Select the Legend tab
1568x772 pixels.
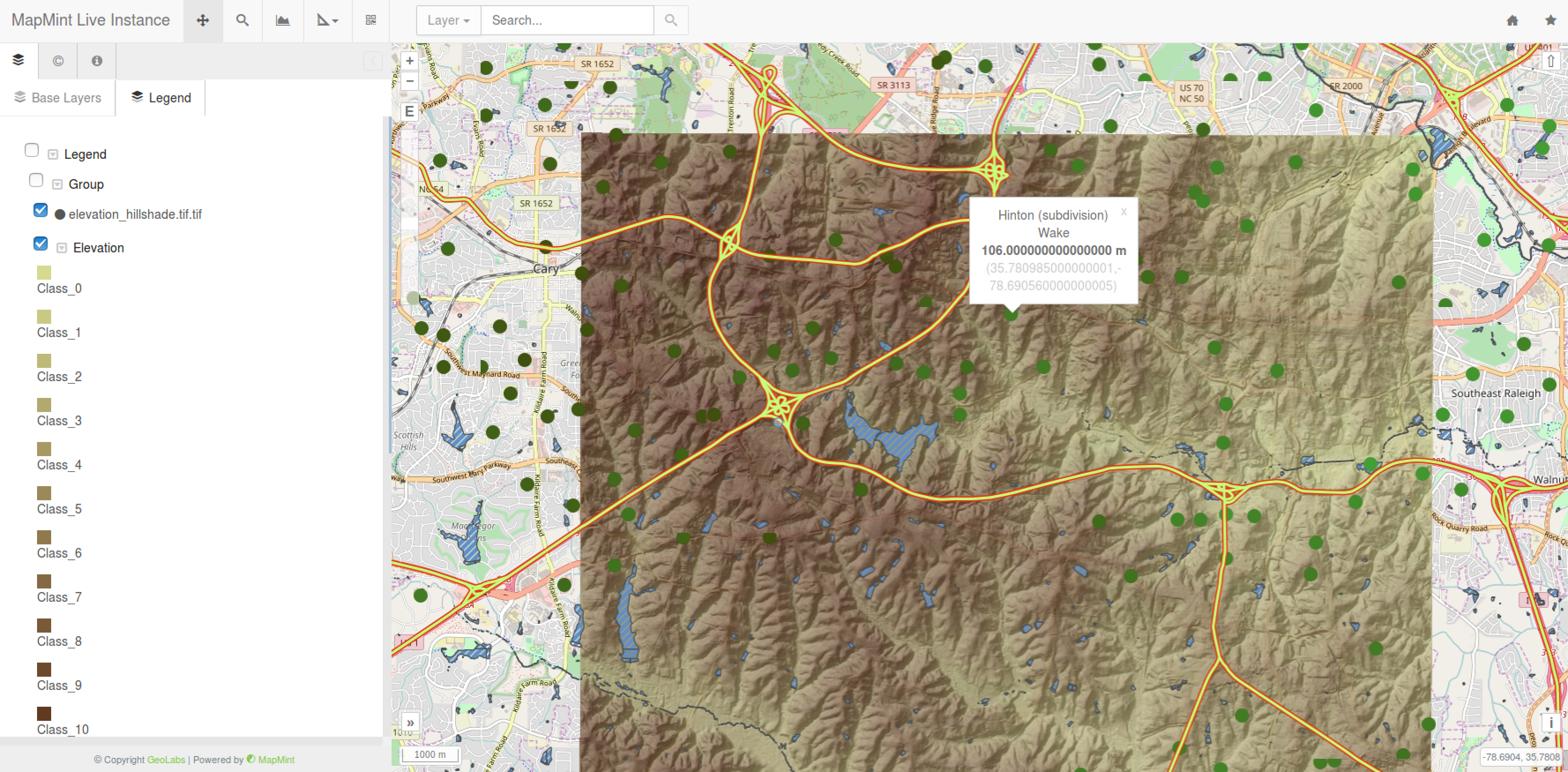click(161, 97)
